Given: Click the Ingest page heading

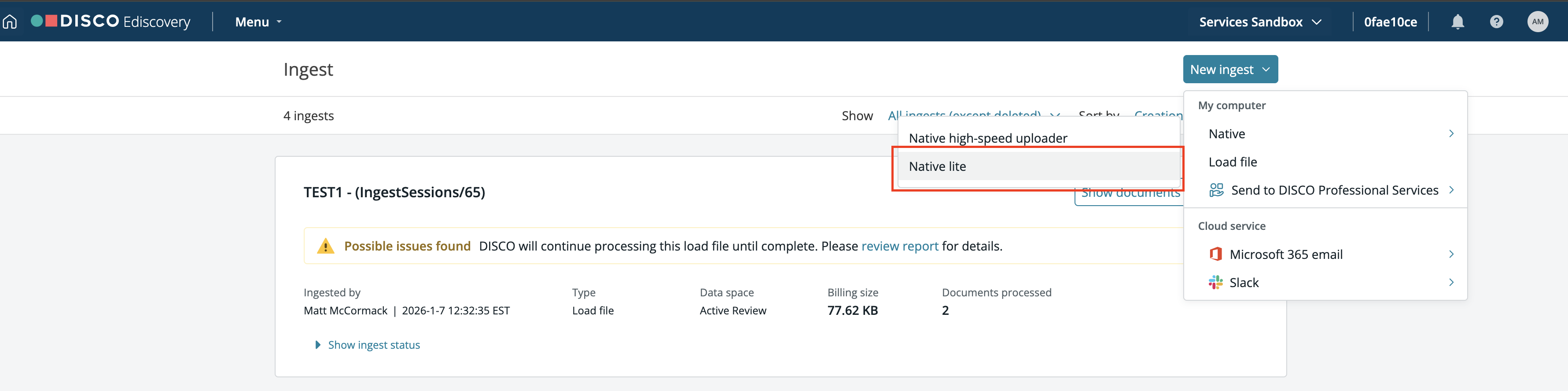Looking at the screenshot, I should click(x=308, y=70).
